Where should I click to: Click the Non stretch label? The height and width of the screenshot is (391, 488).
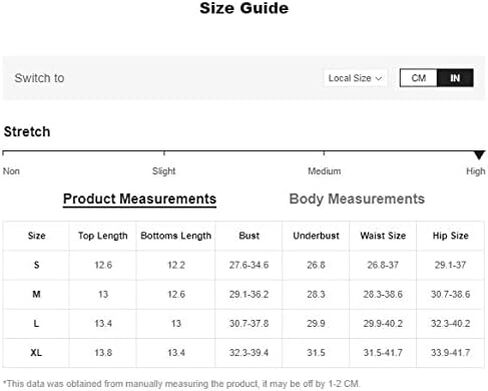pyautogui.click(x=11, y=171)
